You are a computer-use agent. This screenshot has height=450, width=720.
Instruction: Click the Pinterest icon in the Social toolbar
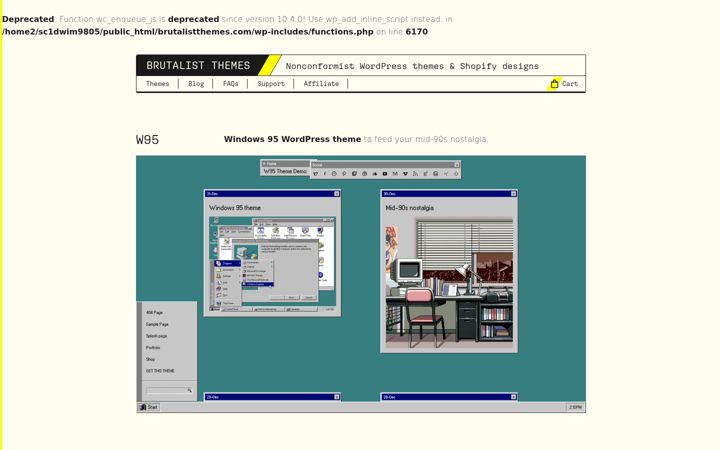tap(344, 174)
